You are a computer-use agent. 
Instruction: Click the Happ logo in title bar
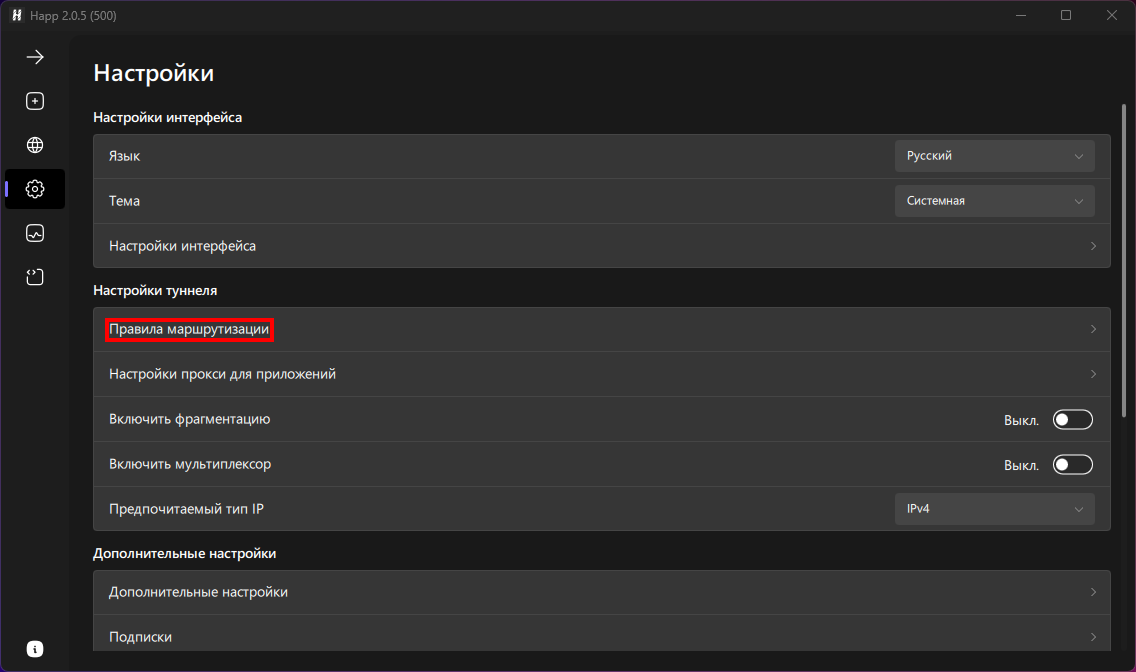[x=16, y=16]
